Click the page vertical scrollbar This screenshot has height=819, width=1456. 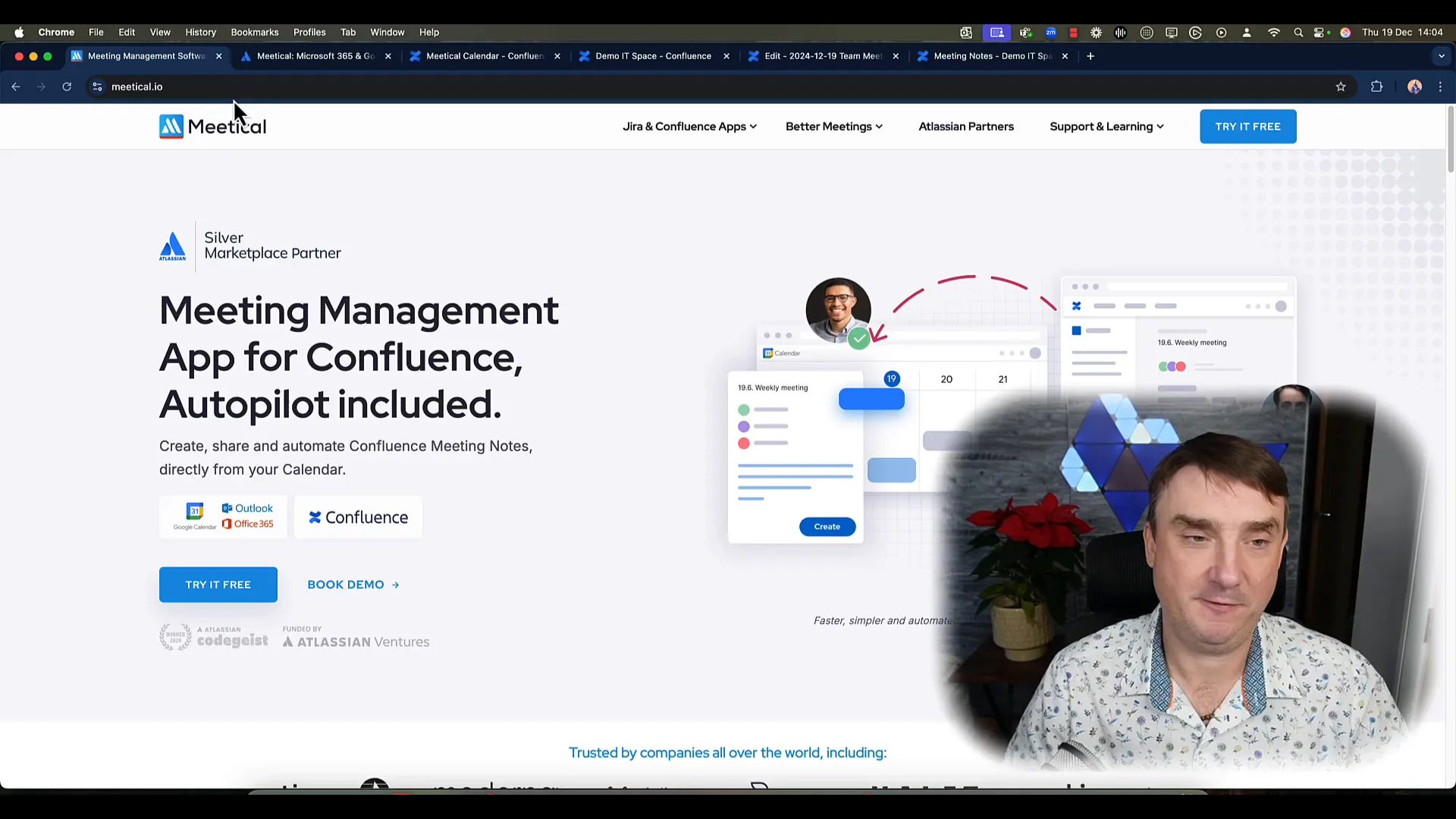tap(1450, 140)
